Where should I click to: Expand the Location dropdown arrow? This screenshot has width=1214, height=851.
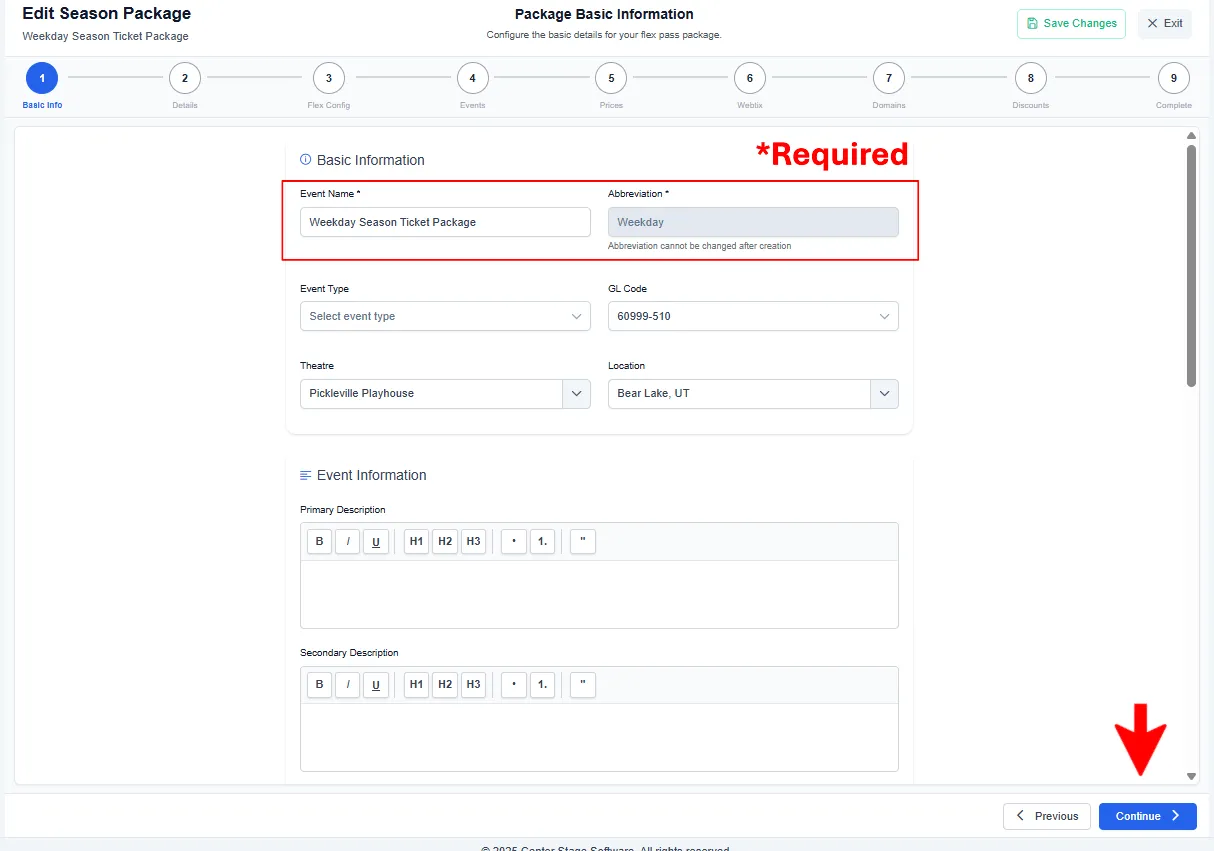[x=884, y=394]
